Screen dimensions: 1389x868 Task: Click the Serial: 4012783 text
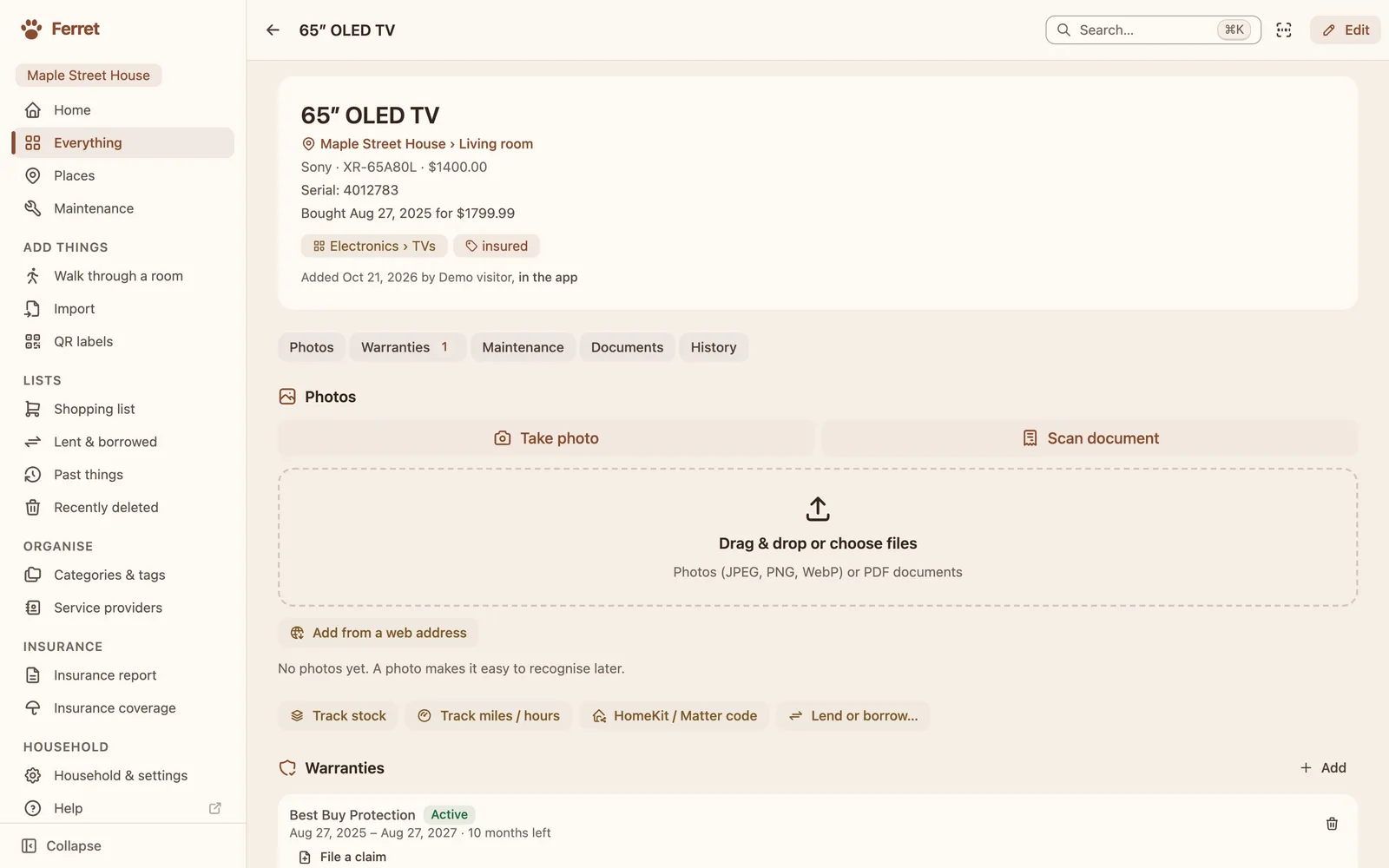click(350, 190)
